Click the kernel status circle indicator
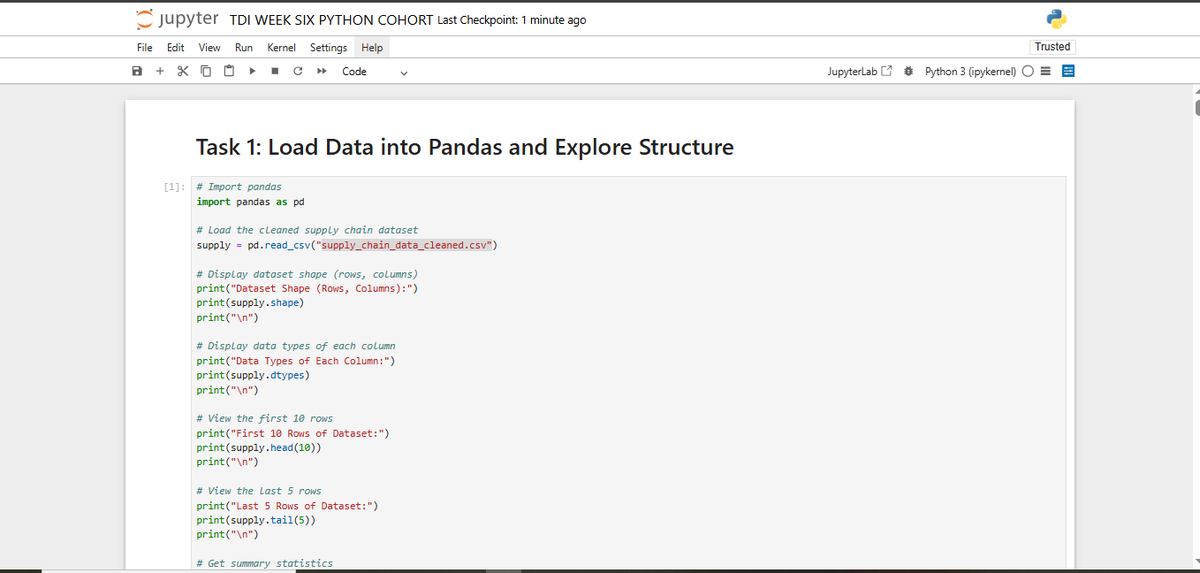This screenshot has width=1200, height=573. (1030, 72)
